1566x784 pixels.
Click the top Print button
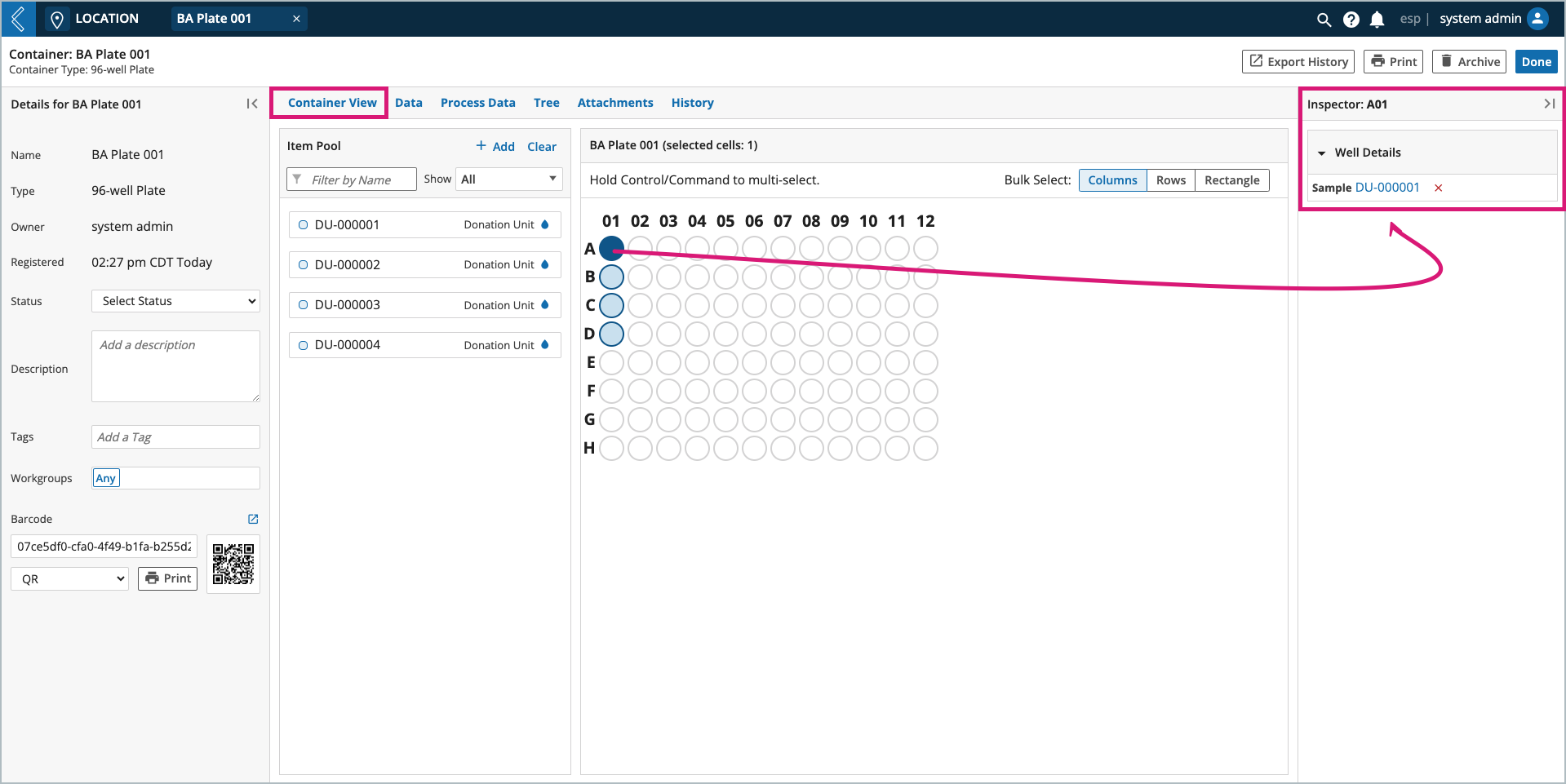(x=1394, y=61)
